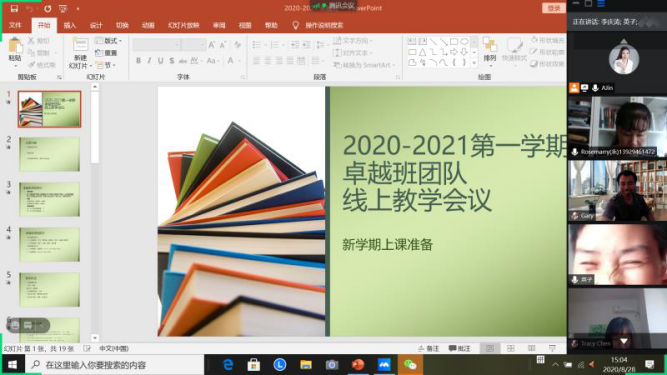Viewport: 667px width, 375px height.
Task: Click the Save icon in title bar
Action: click(14, 9)
